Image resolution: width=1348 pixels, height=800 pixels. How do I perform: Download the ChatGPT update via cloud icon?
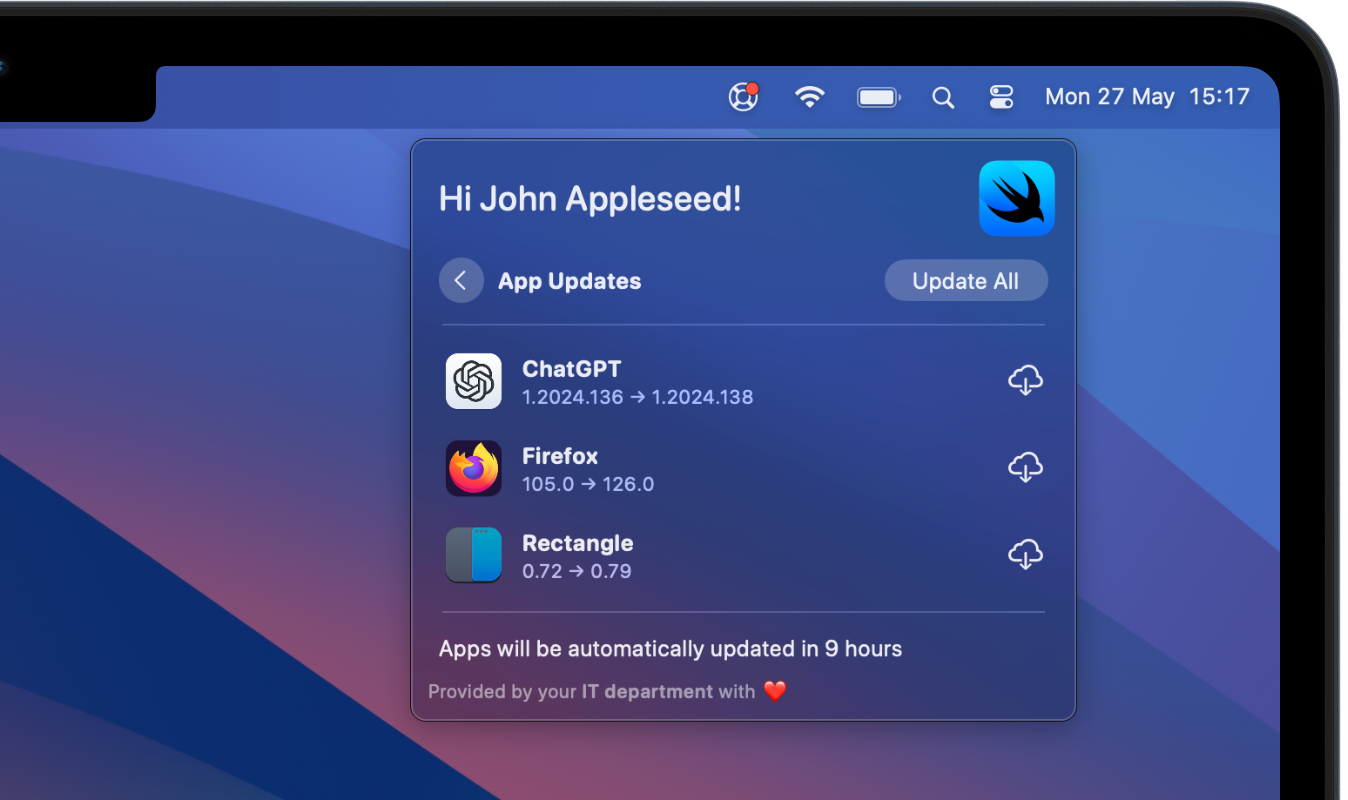pos(1025,381)
